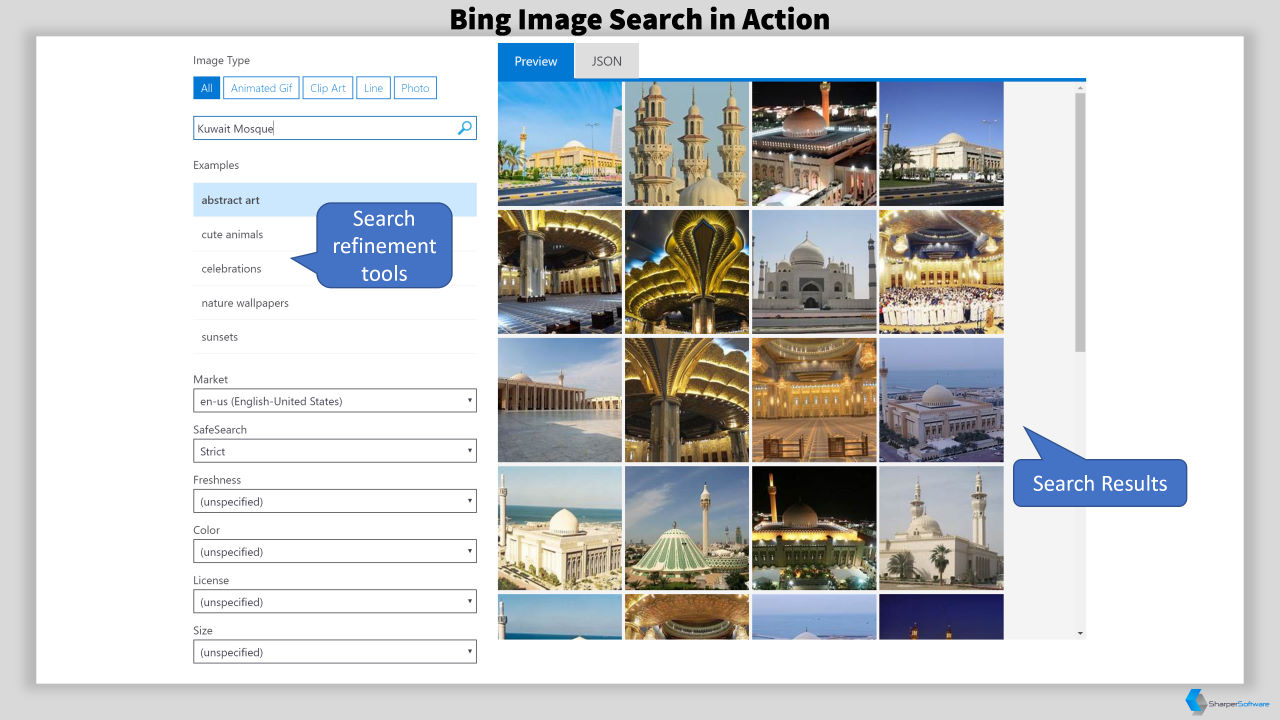Select the abstract art example
Screen dimensions: 1280x720
click(335, 200)
